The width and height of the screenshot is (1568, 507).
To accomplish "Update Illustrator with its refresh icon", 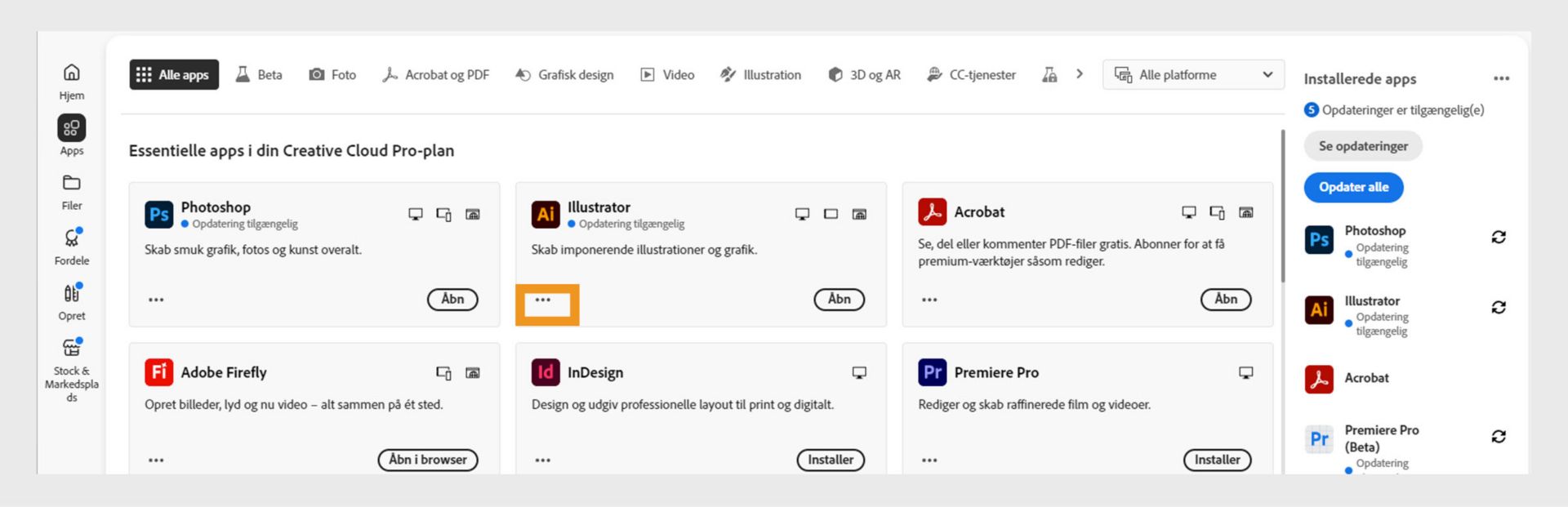I will pos(1499,307).
